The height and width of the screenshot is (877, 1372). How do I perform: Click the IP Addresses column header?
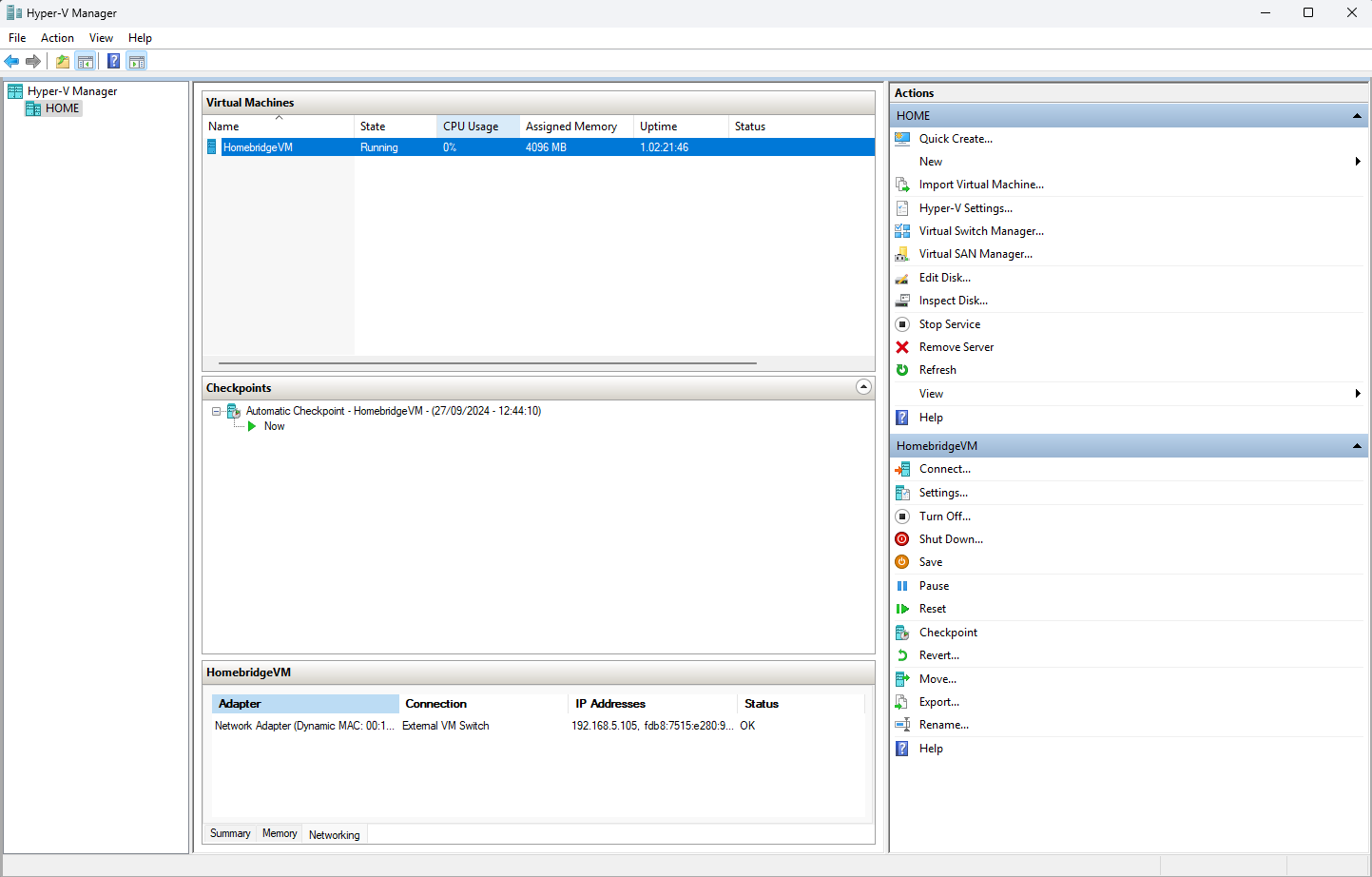[653, 704]
